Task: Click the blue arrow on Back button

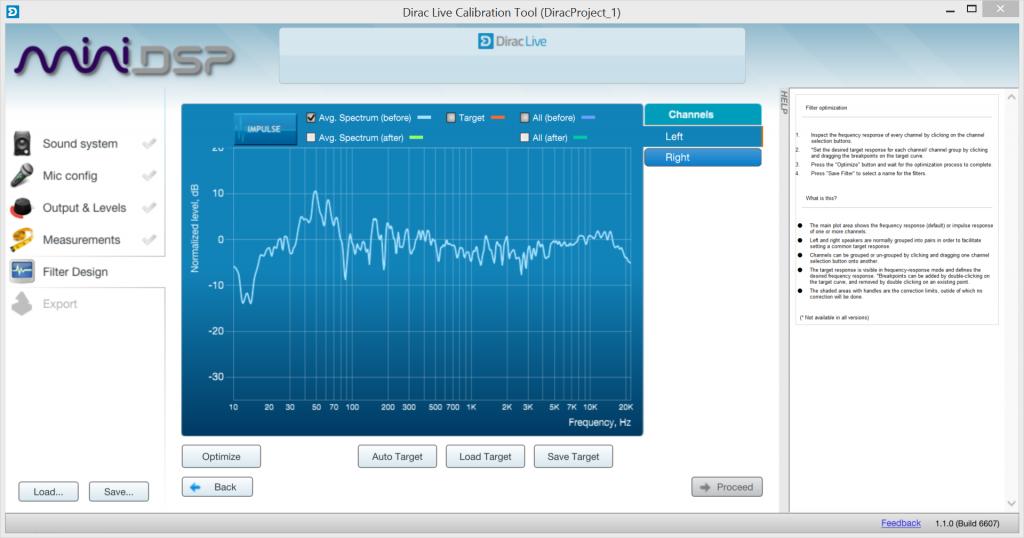Action: tap(195, 487)
